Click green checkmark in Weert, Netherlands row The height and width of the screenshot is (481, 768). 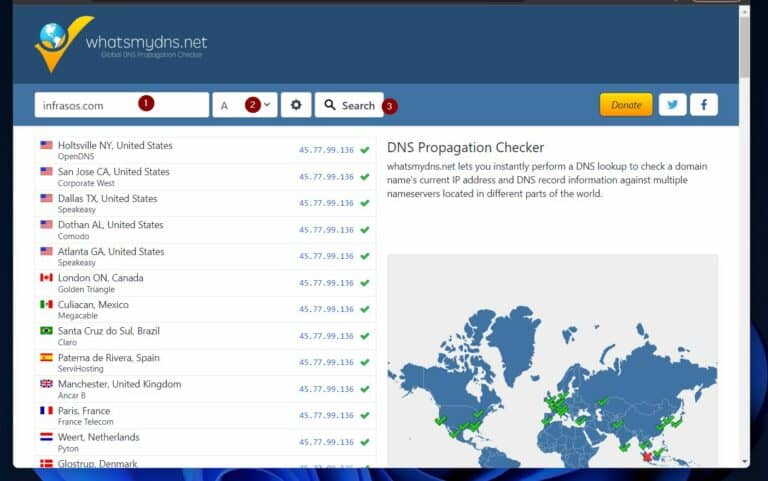tap(365, 442)
